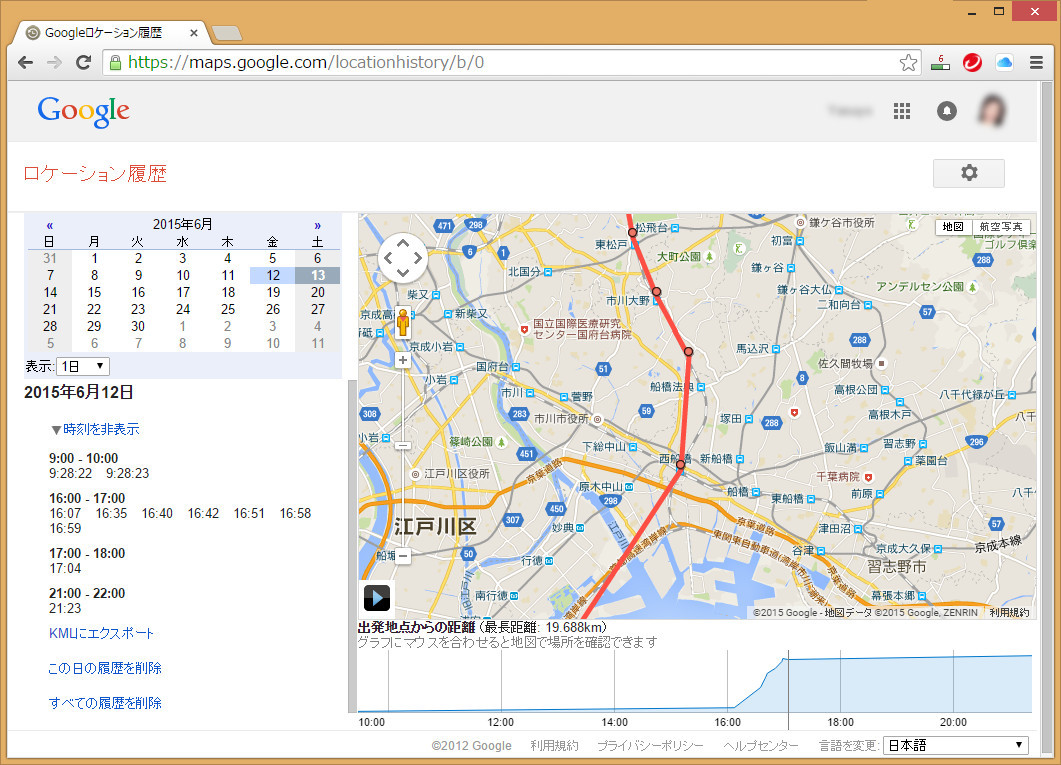Click the map zoom slider track

point(403,458)
